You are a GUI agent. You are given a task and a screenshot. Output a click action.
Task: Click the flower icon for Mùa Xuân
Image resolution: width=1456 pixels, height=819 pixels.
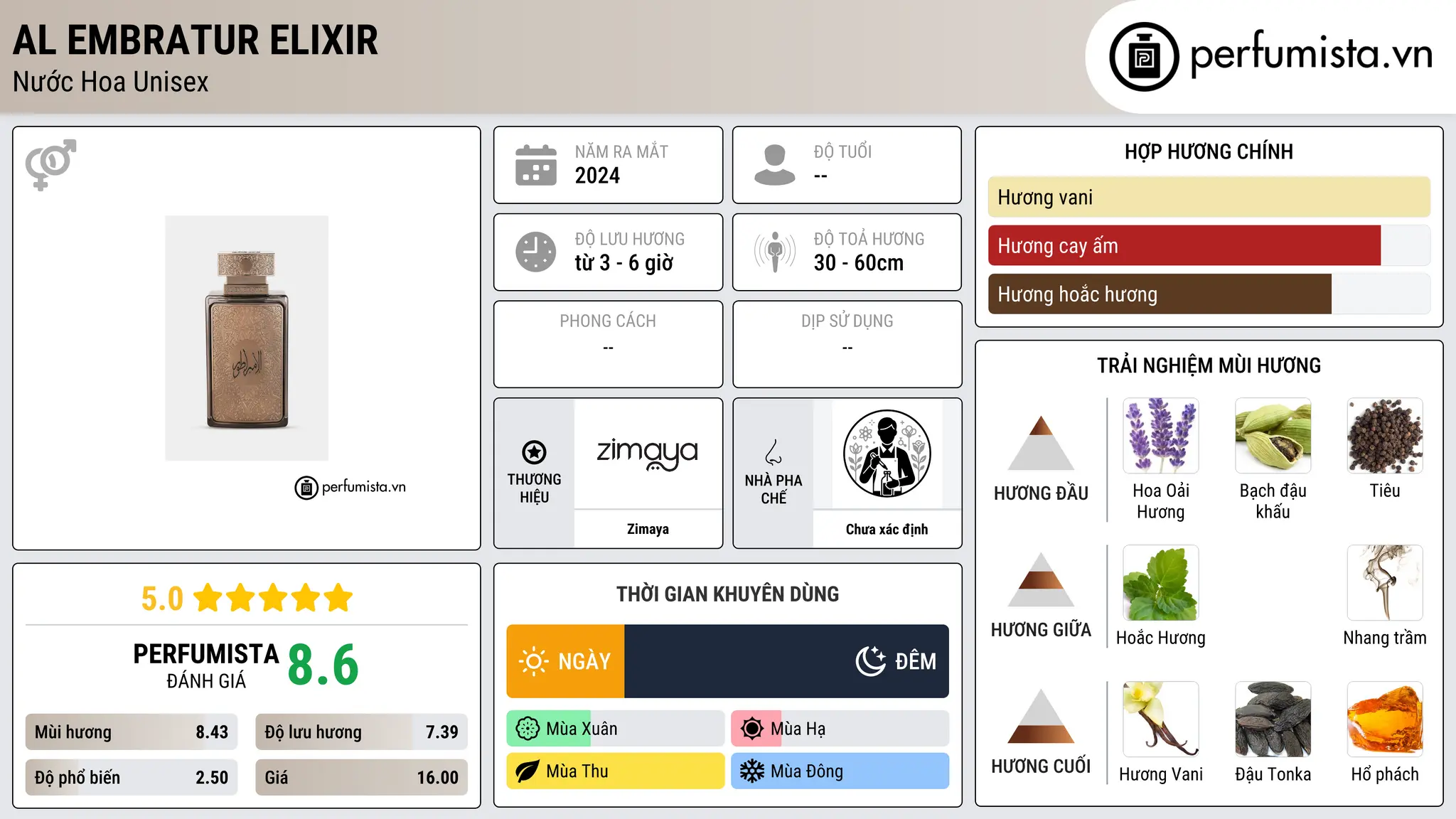[x=528, y=729]
